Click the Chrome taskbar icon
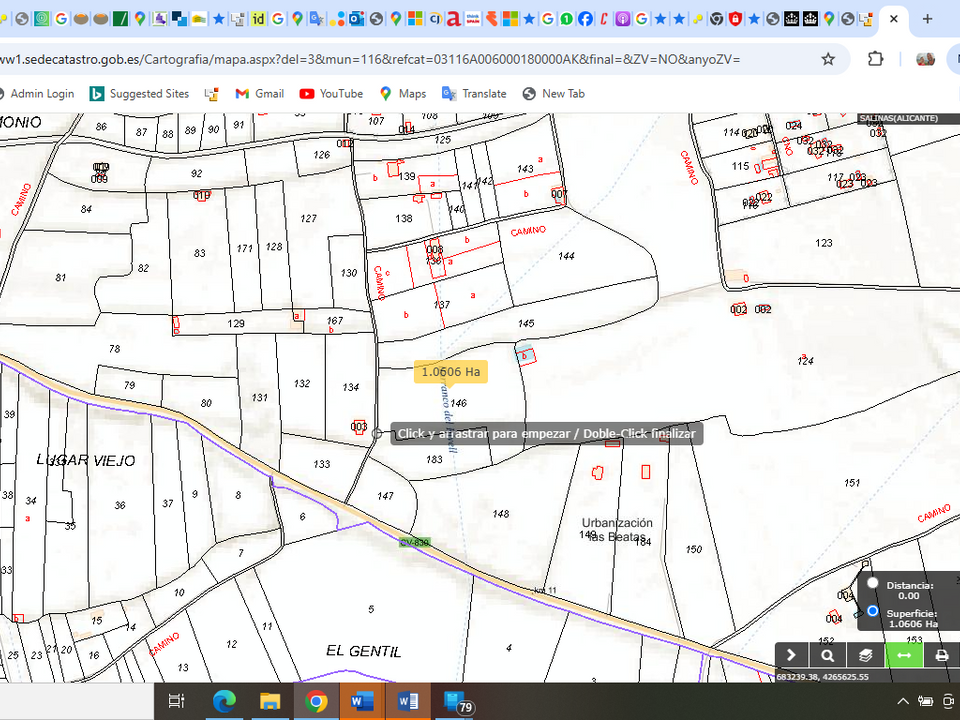 316,702
